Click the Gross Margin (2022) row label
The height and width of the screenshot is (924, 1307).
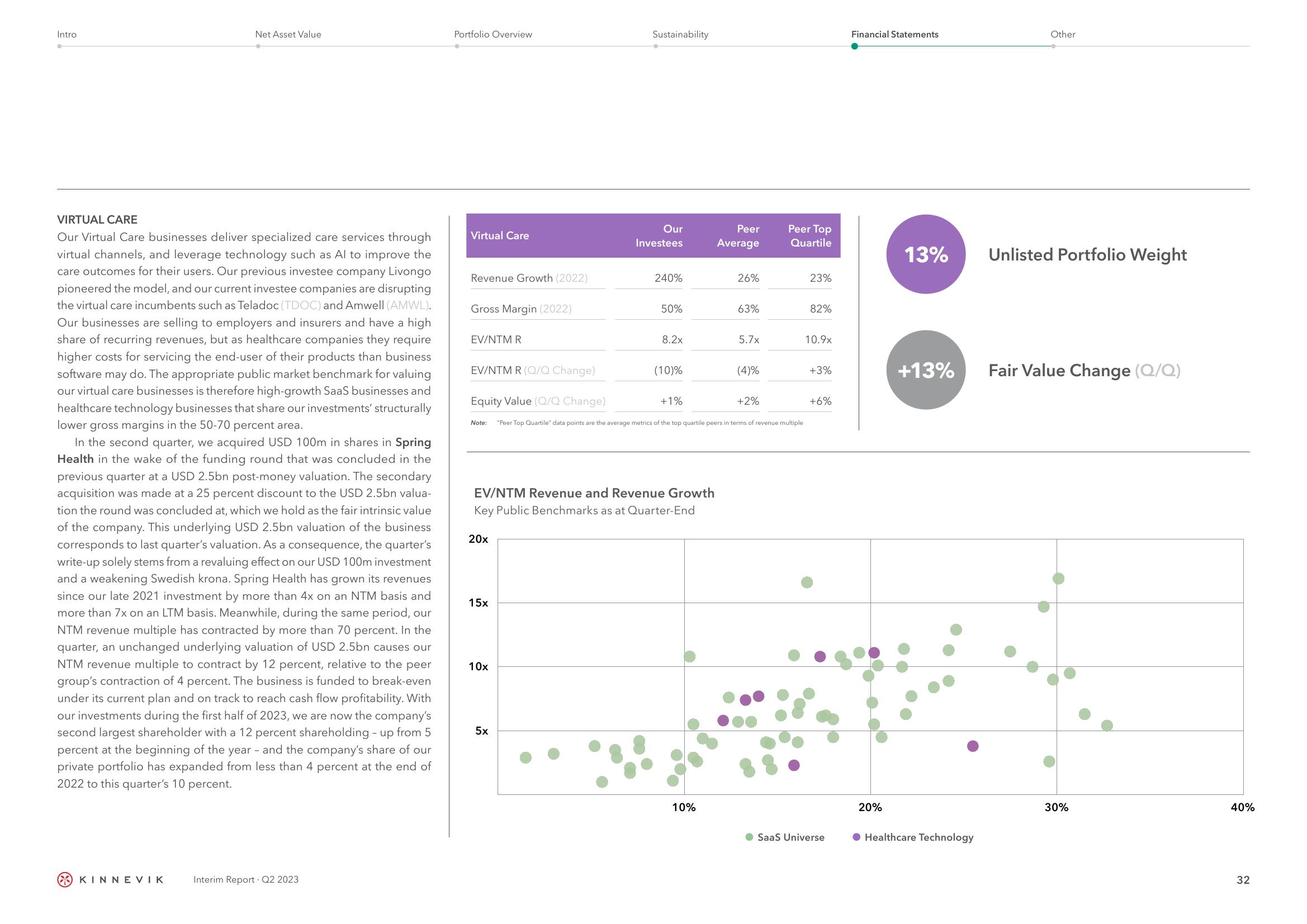tap(521, 309)
